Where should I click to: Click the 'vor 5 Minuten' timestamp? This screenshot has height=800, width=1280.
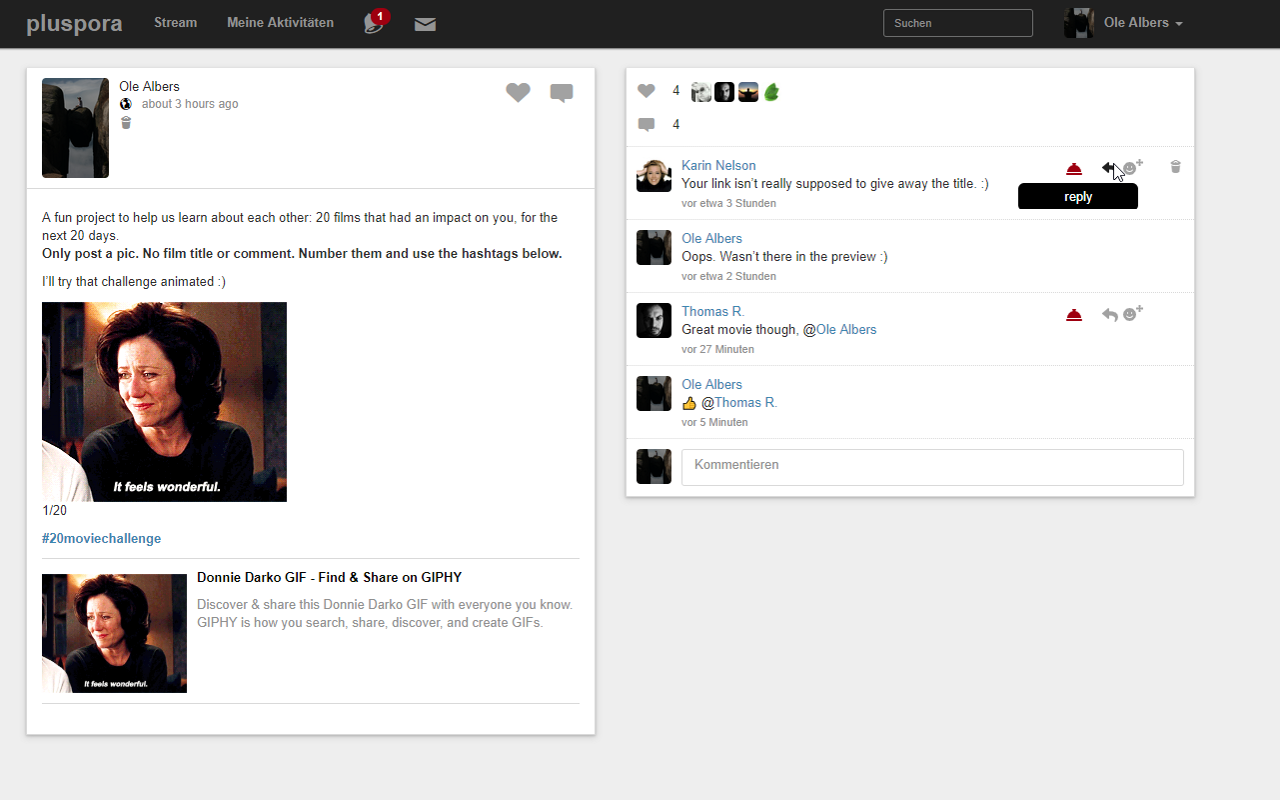click(x=715, y=423)
